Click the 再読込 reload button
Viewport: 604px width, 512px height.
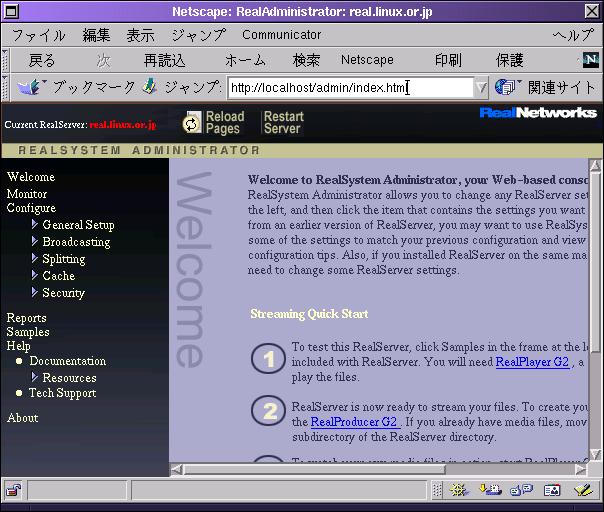point(164,60)
